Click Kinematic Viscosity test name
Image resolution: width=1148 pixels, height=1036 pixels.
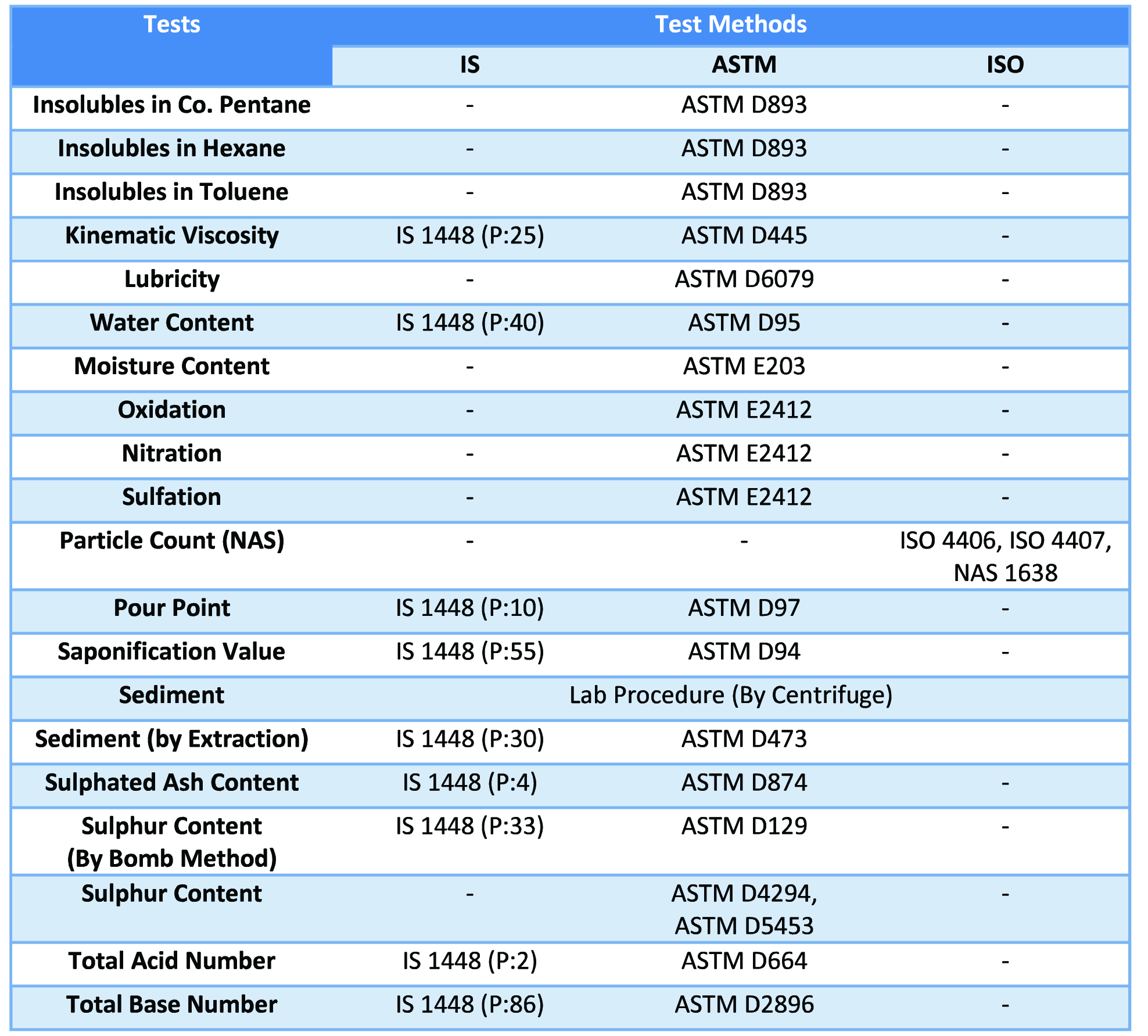point(171,236)
